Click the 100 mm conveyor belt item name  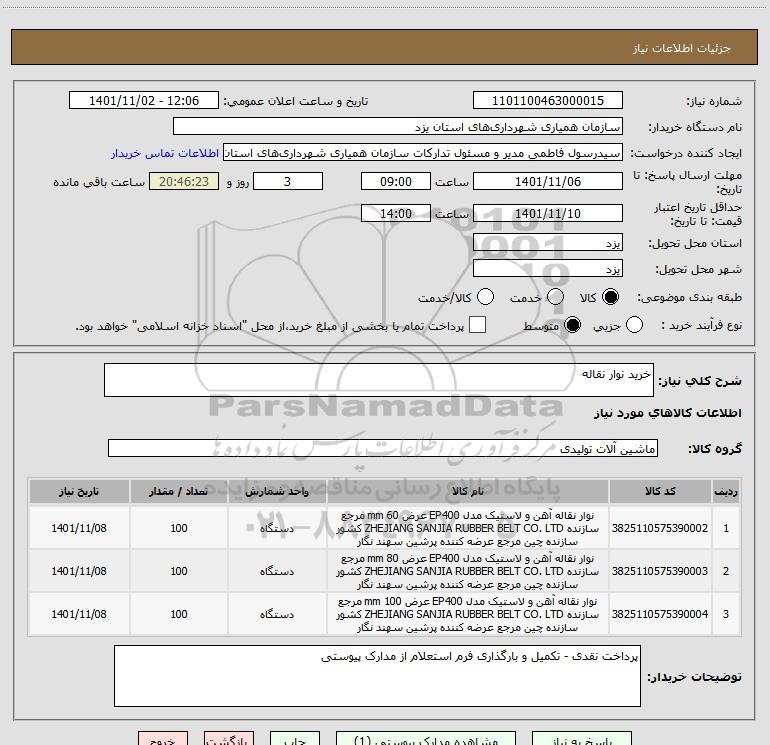point(468,614)
